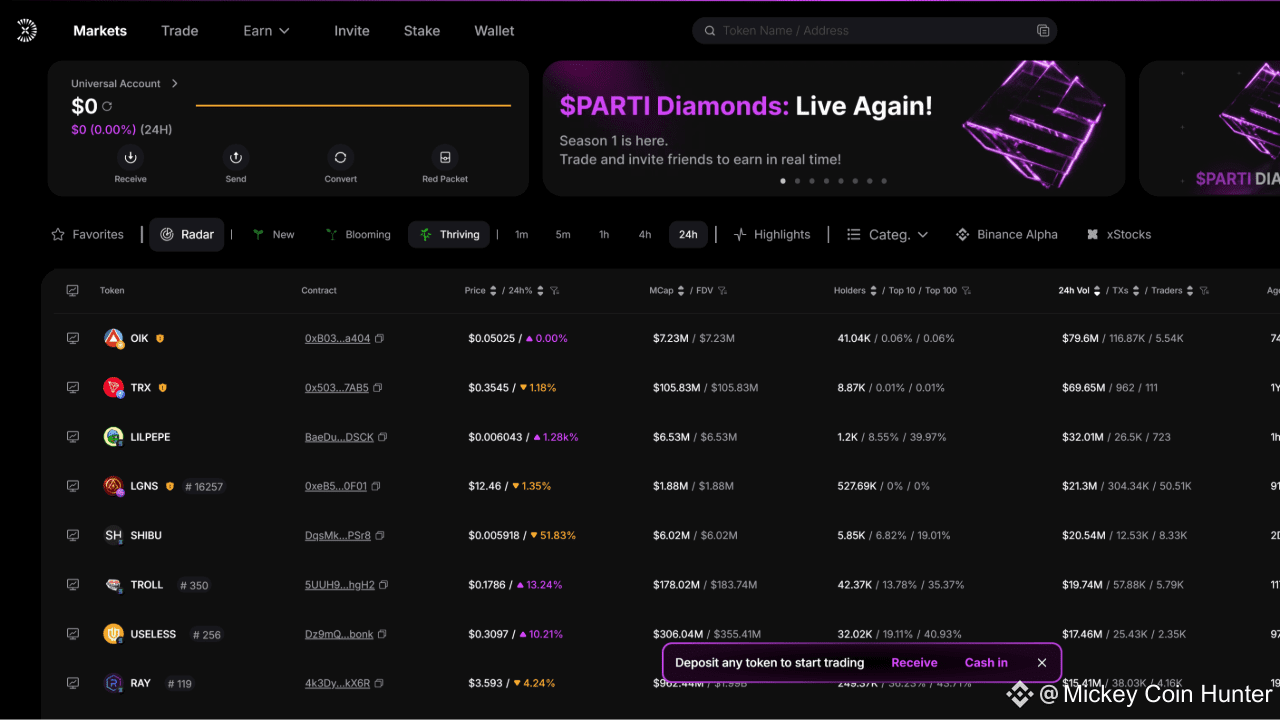Open the Wallet tab
1280x720 pixels.
coord(494,31)
